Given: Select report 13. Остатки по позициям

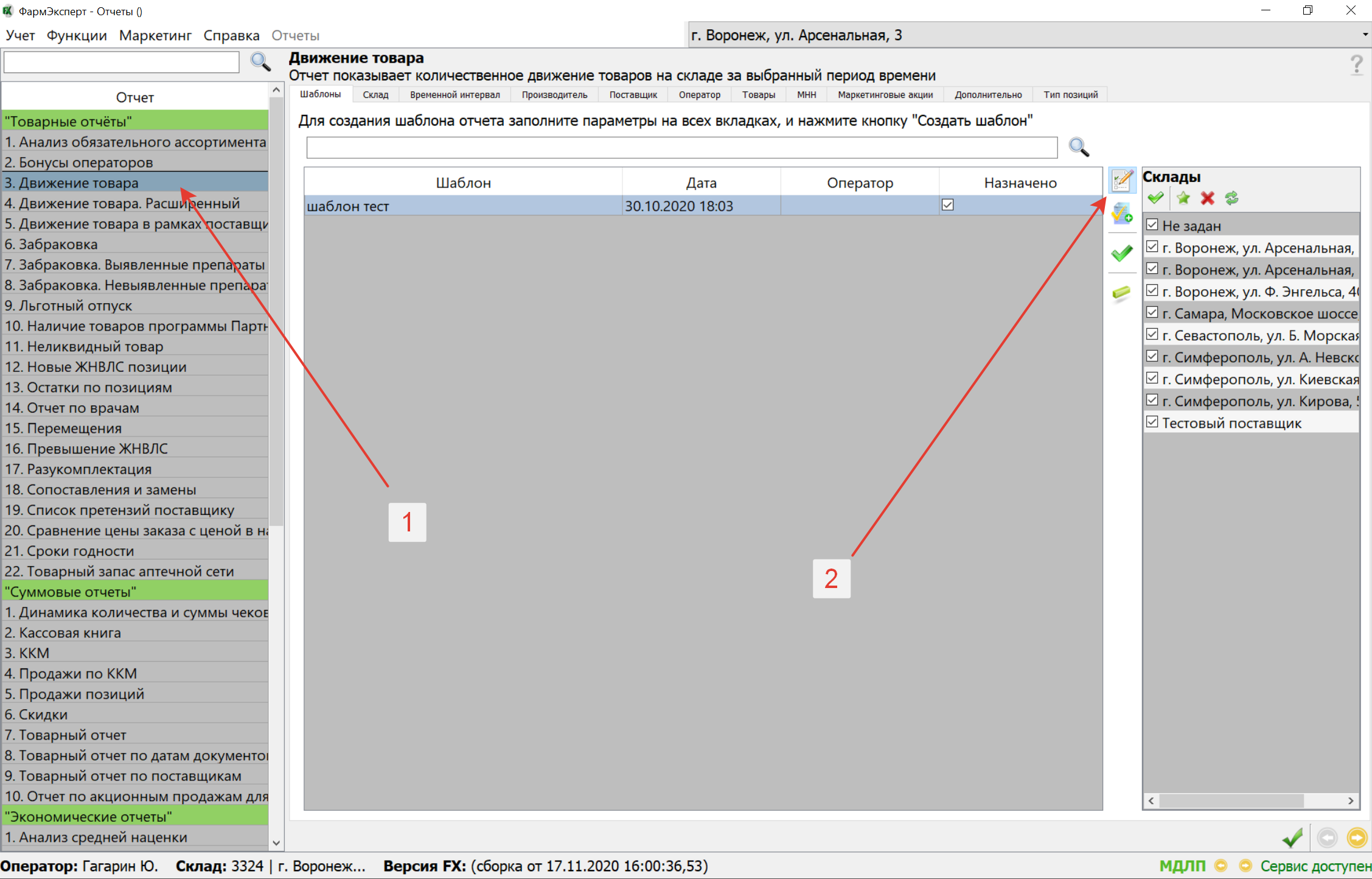Looking at the screenshot, I should tap(88, 387).
